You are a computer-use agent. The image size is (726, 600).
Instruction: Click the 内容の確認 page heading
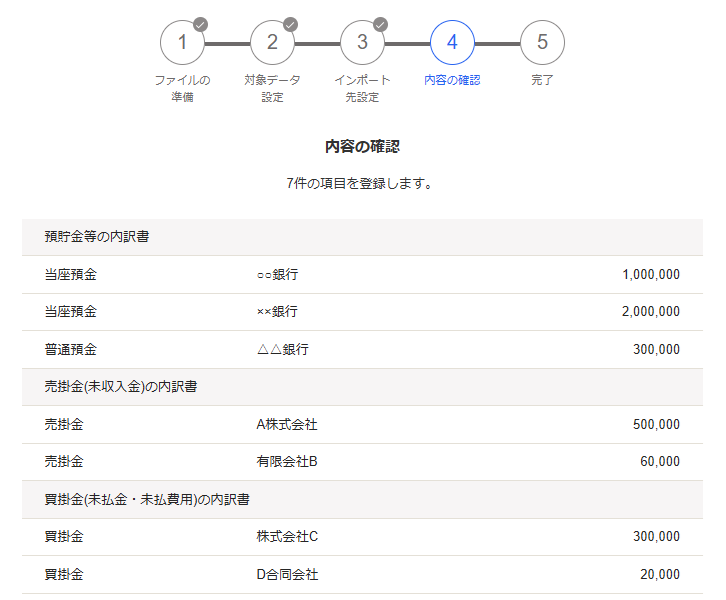click(362, 146)
